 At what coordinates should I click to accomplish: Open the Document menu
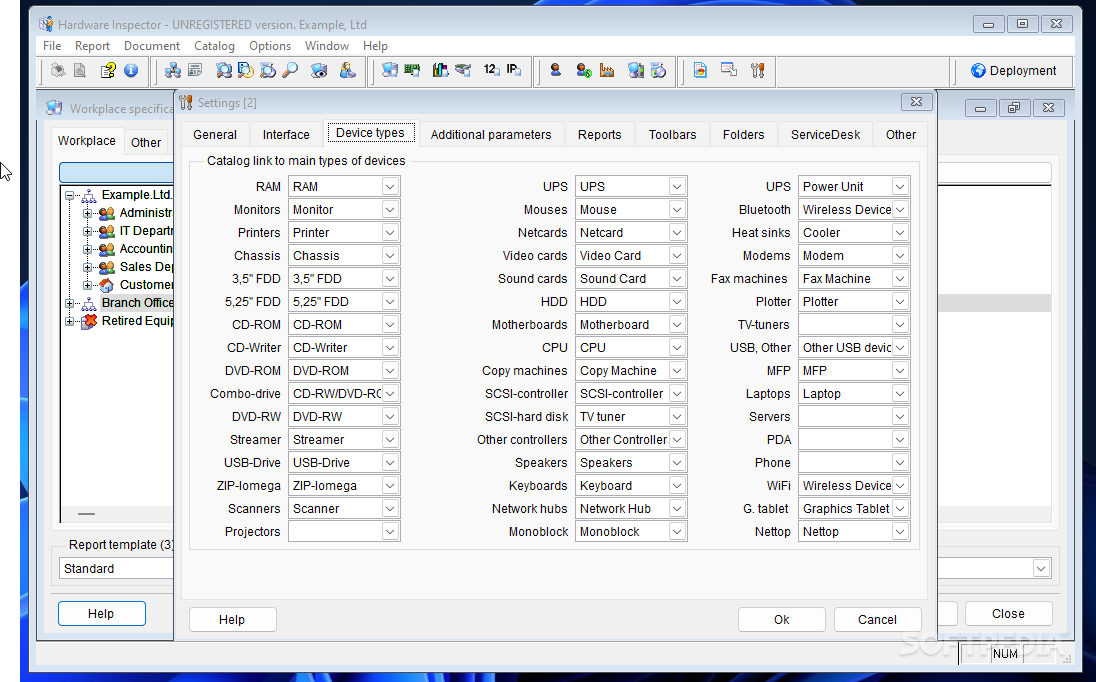152,45
